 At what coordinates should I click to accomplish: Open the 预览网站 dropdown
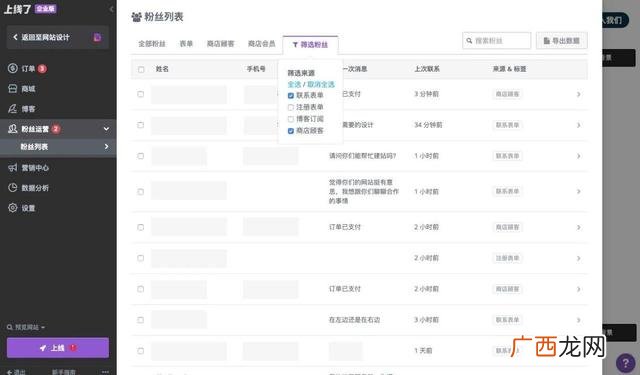26,327
